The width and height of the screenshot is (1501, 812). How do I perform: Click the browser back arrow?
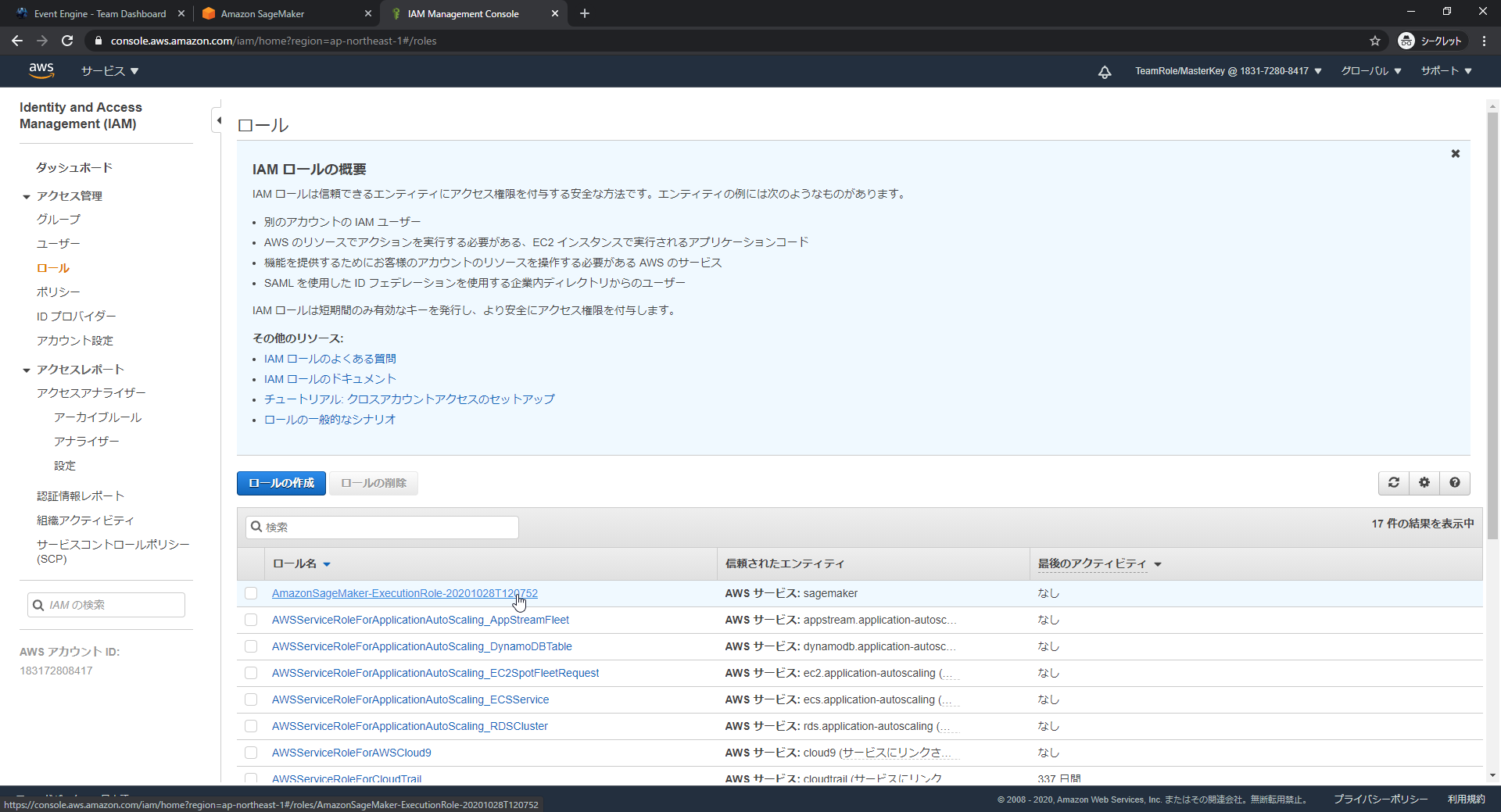coord(17,41)
